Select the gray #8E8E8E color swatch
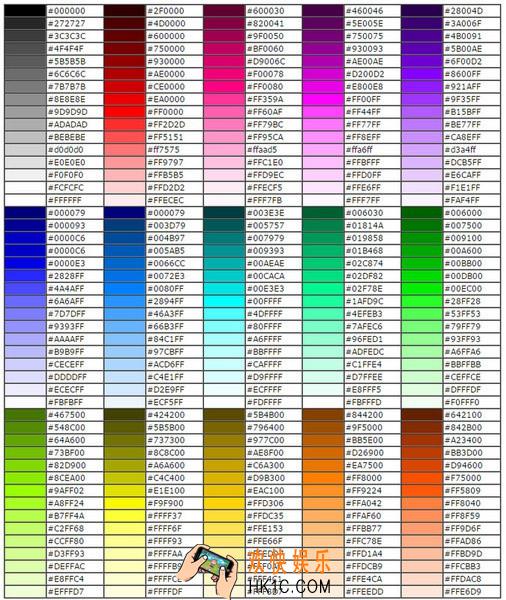The width and height of the screenshot is (506, 600). [25, 99]
